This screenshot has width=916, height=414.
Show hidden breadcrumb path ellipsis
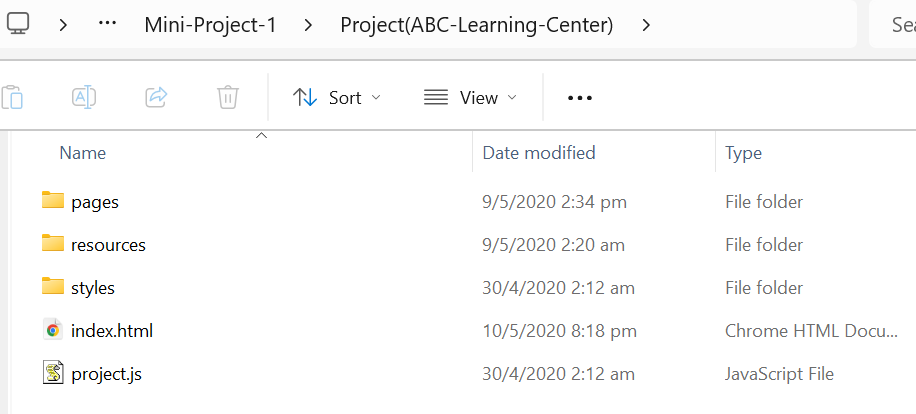(x=108, y=24)
